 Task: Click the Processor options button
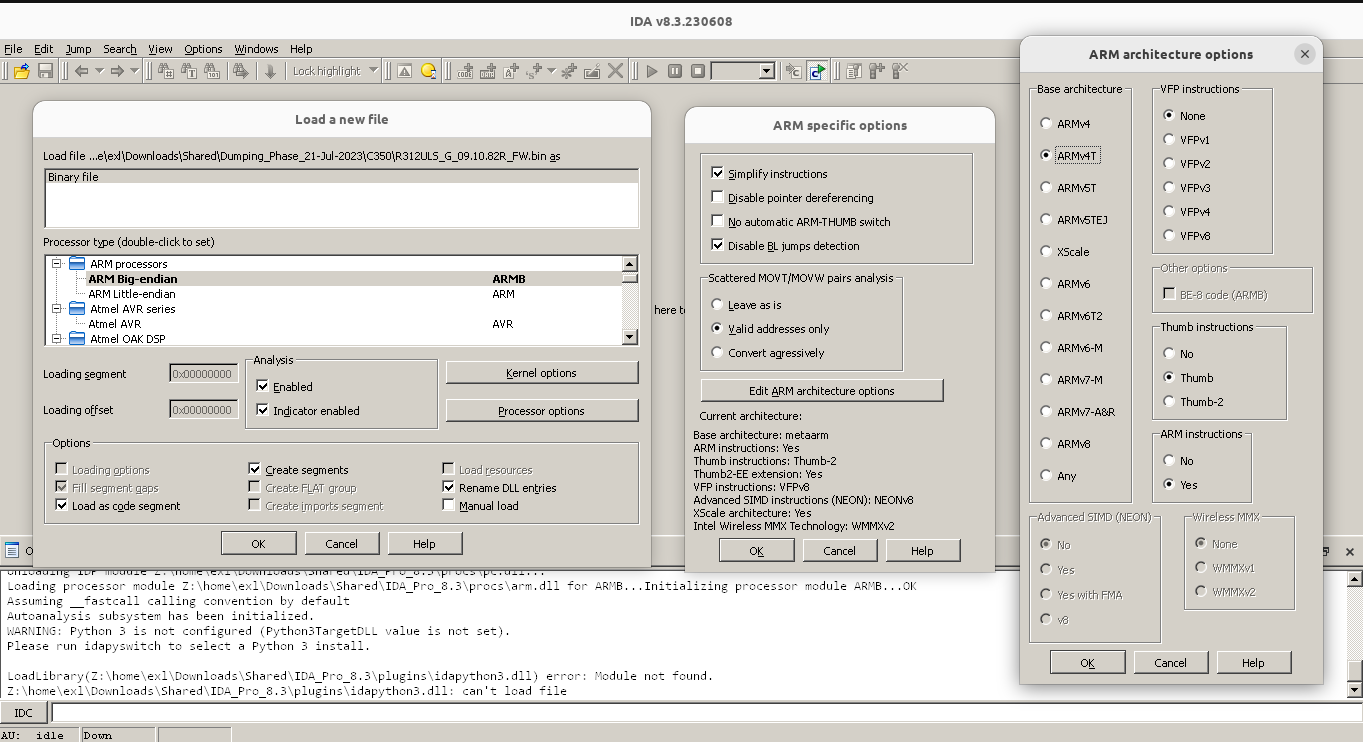[x=541, y=411]
